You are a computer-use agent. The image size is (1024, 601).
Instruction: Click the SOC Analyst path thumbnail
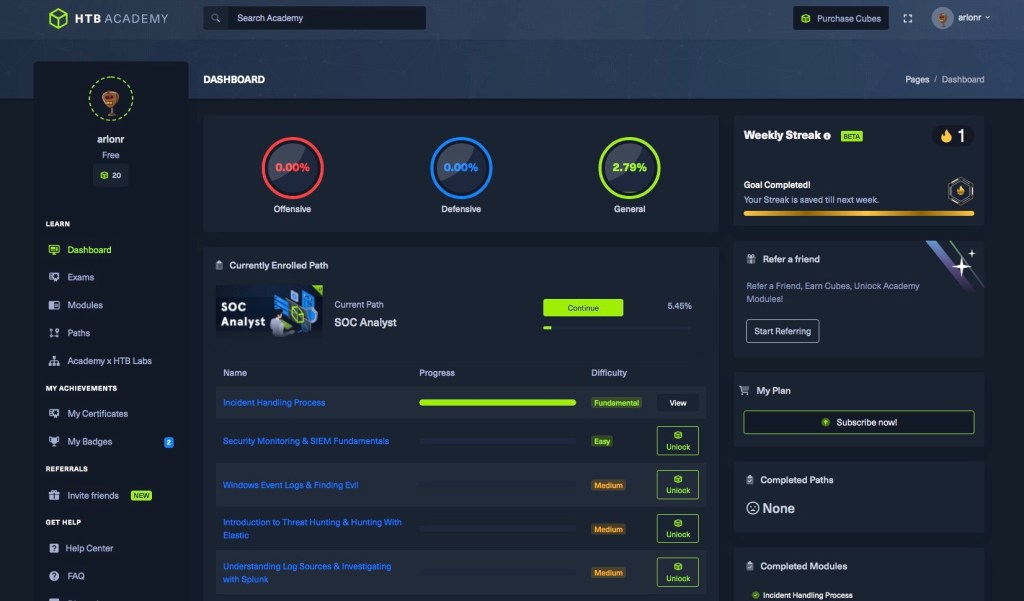point(269,310)
